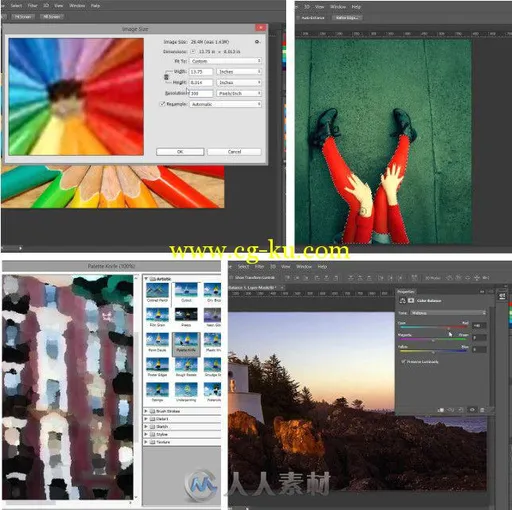The image size is (512, 510).
Task: Toggle the Auto-Enhance checkbox
Action: [x=298, y=18]
